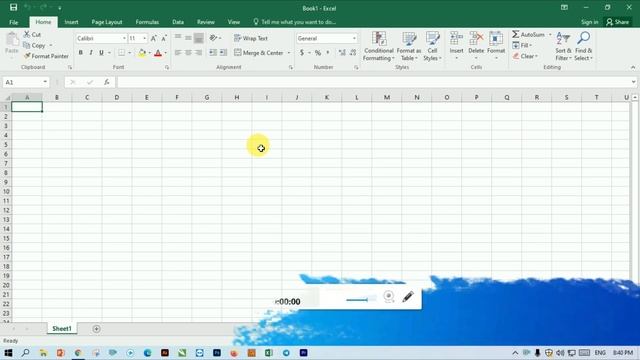Open Conditional Formatting menu
The image size is (640, 360).
(379, 46)
